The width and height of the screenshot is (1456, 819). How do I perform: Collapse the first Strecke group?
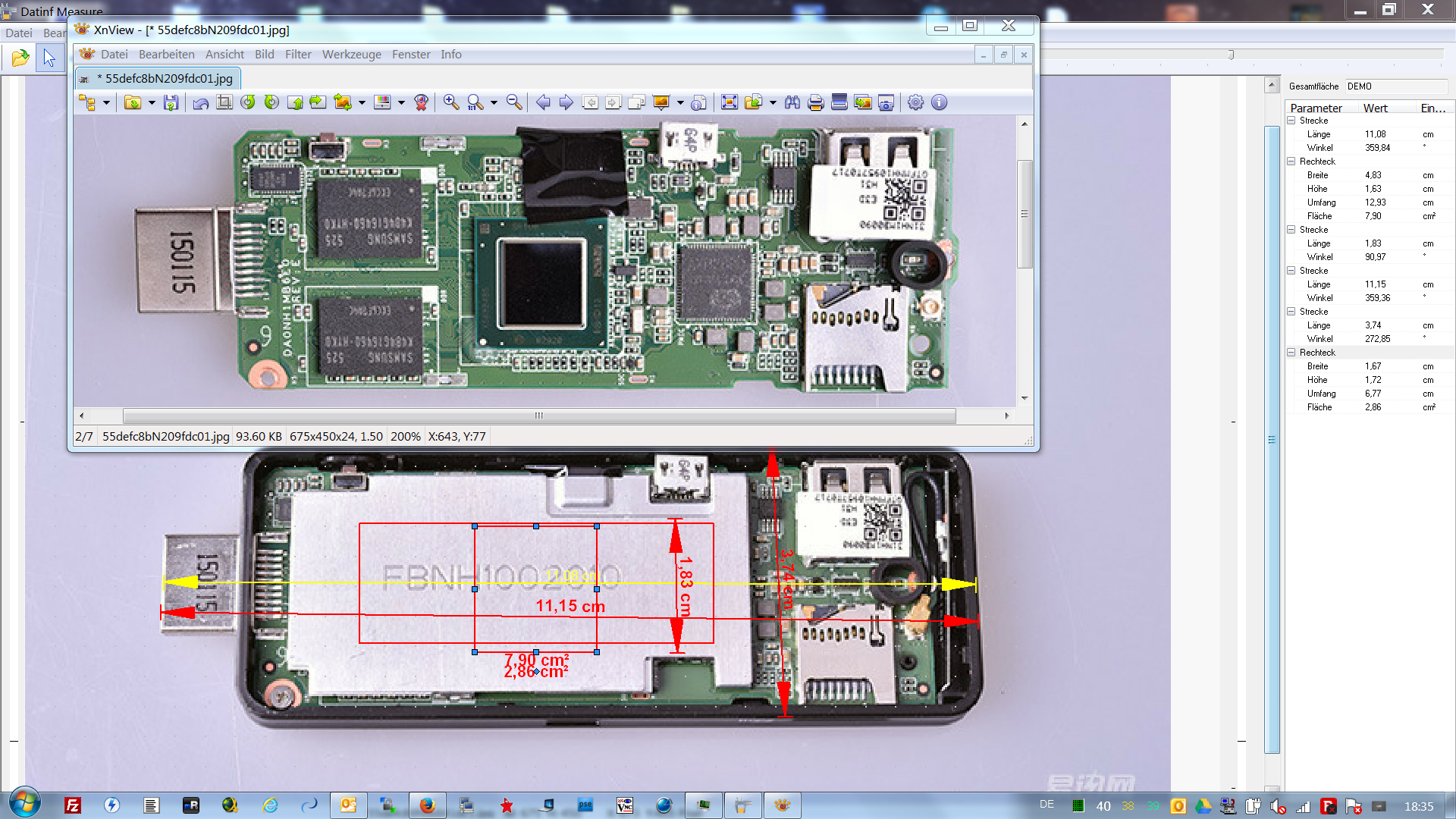1291,121
